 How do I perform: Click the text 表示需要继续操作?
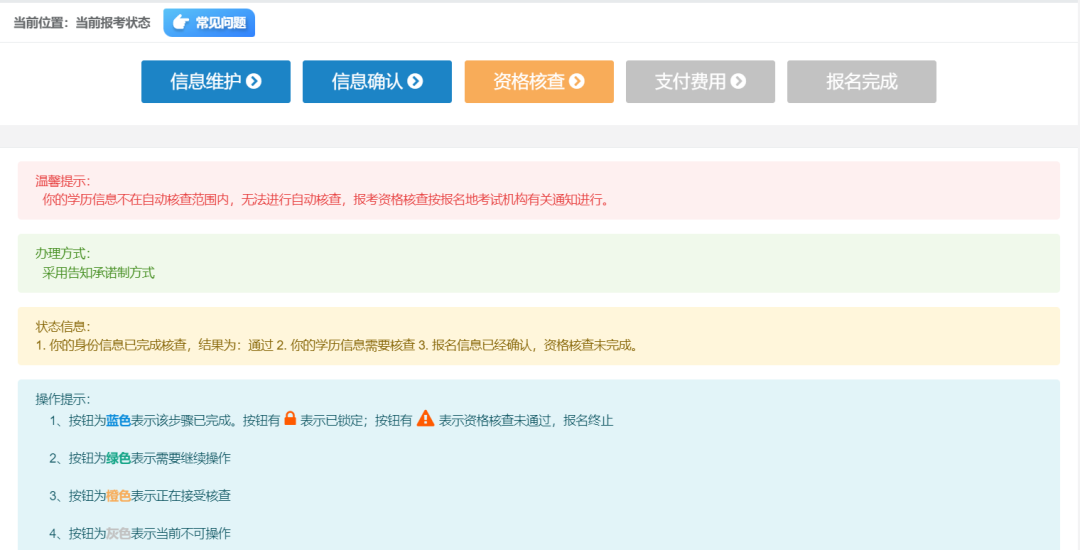(181, 458)
